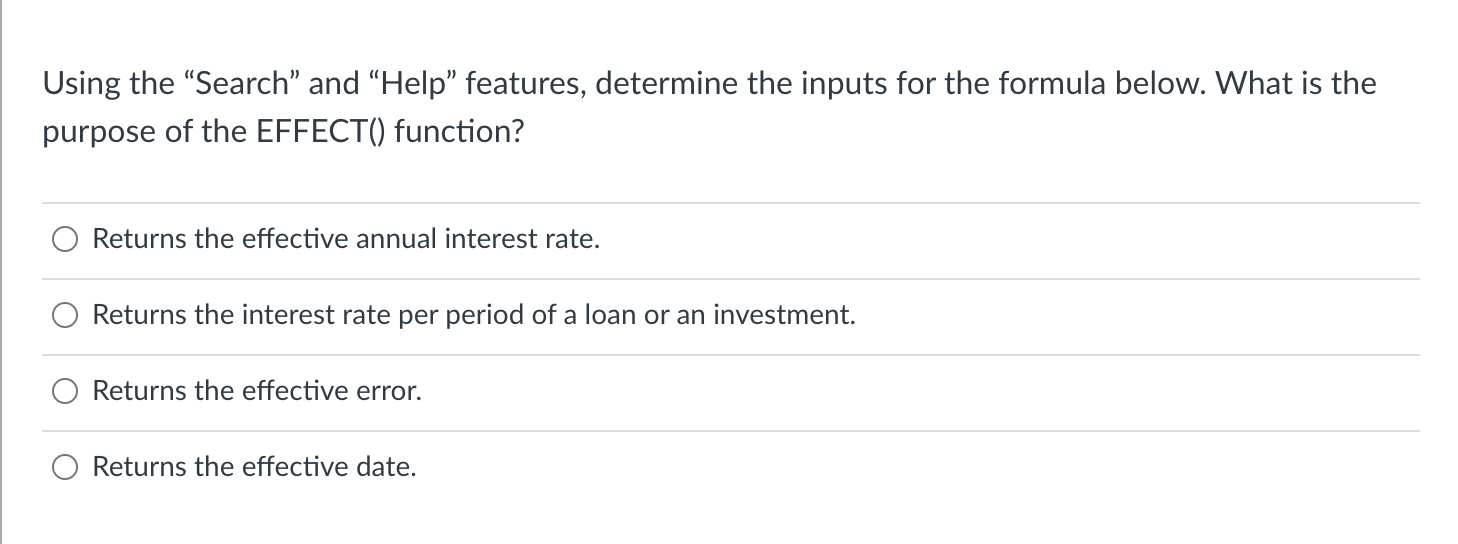
Task: Click label text 'Returns the effective annual interest rate.'
Action: pyautogui.click(x=347, y=240)
